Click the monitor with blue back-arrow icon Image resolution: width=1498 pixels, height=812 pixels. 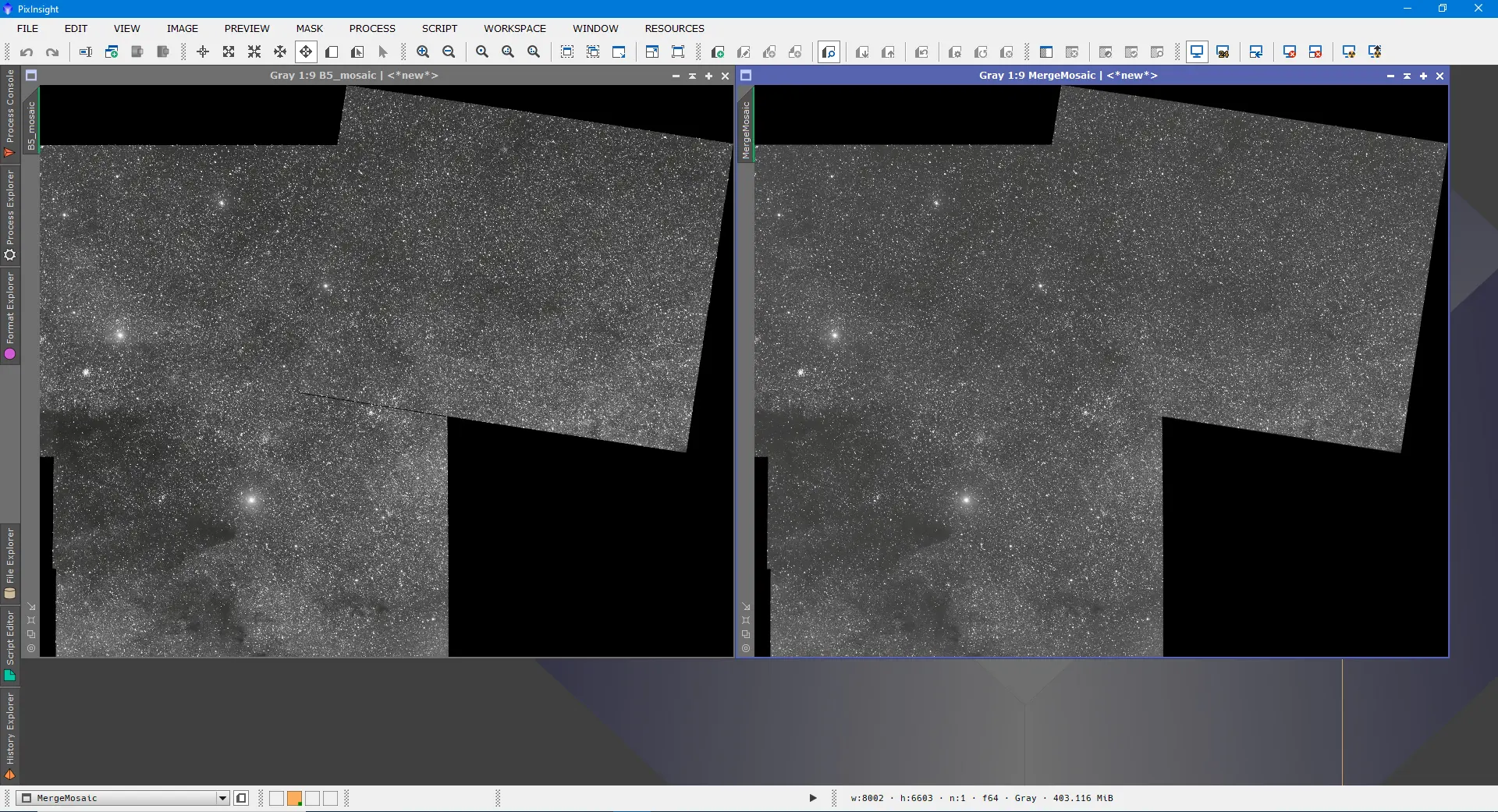[1256, 52]
